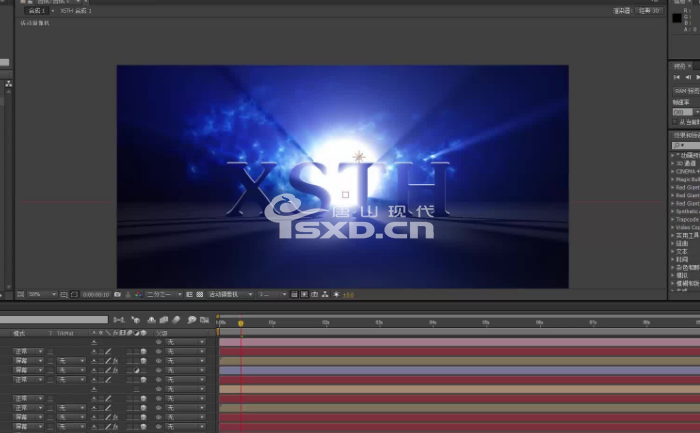Select the pink layer bar in timeline

tap(460, 342)
